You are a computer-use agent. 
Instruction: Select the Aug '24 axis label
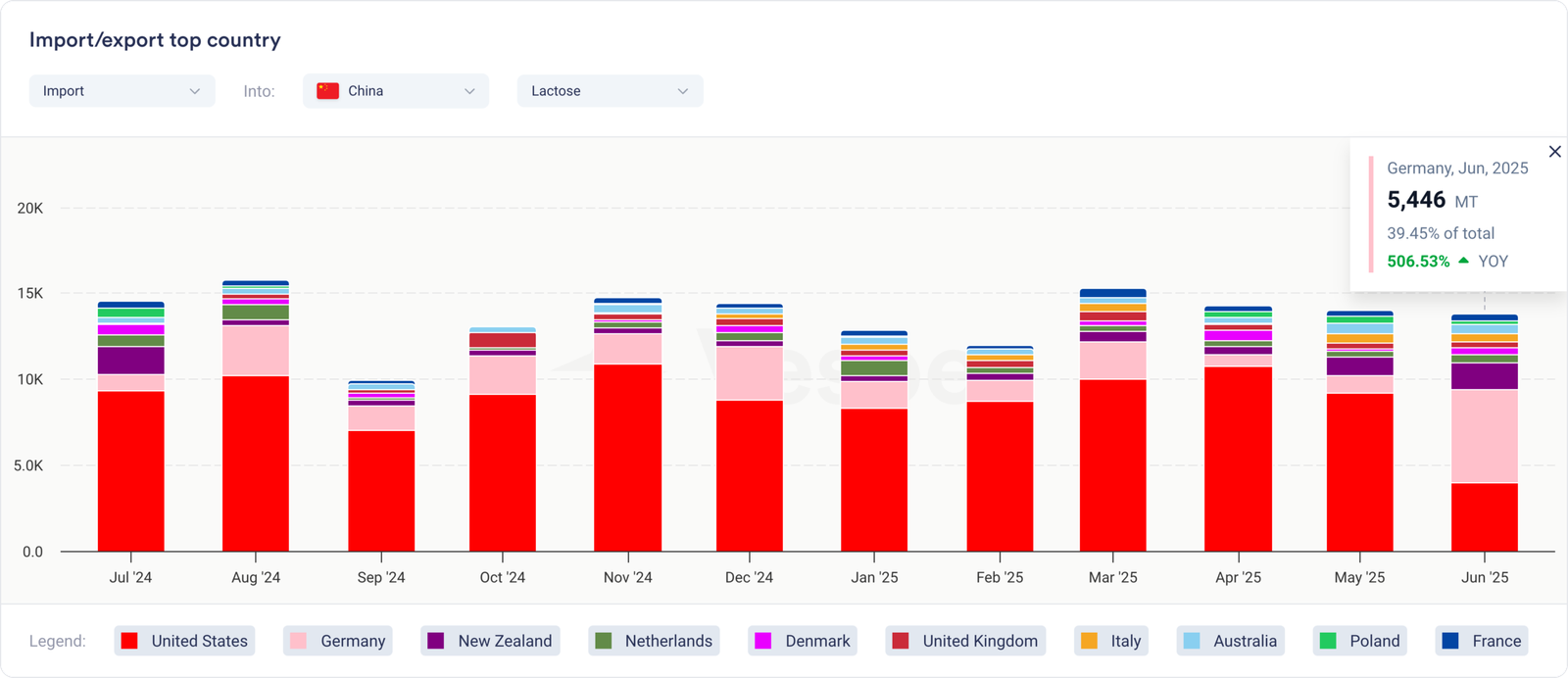tap(256, 578)
